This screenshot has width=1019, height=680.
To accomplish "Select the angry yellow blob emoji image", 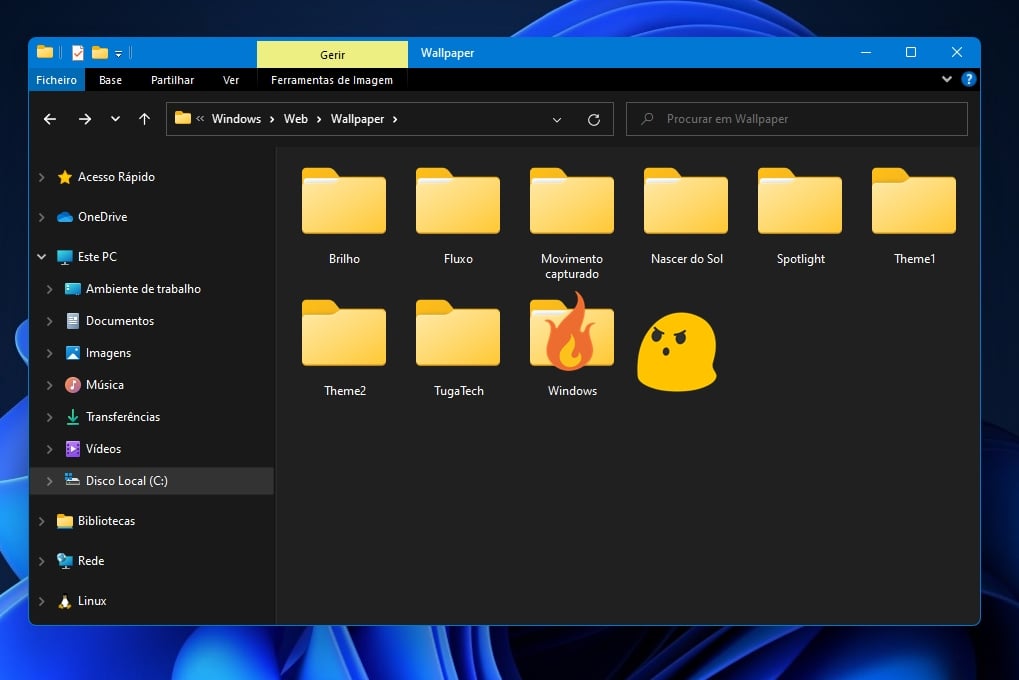I will click(x=677, y=352).
